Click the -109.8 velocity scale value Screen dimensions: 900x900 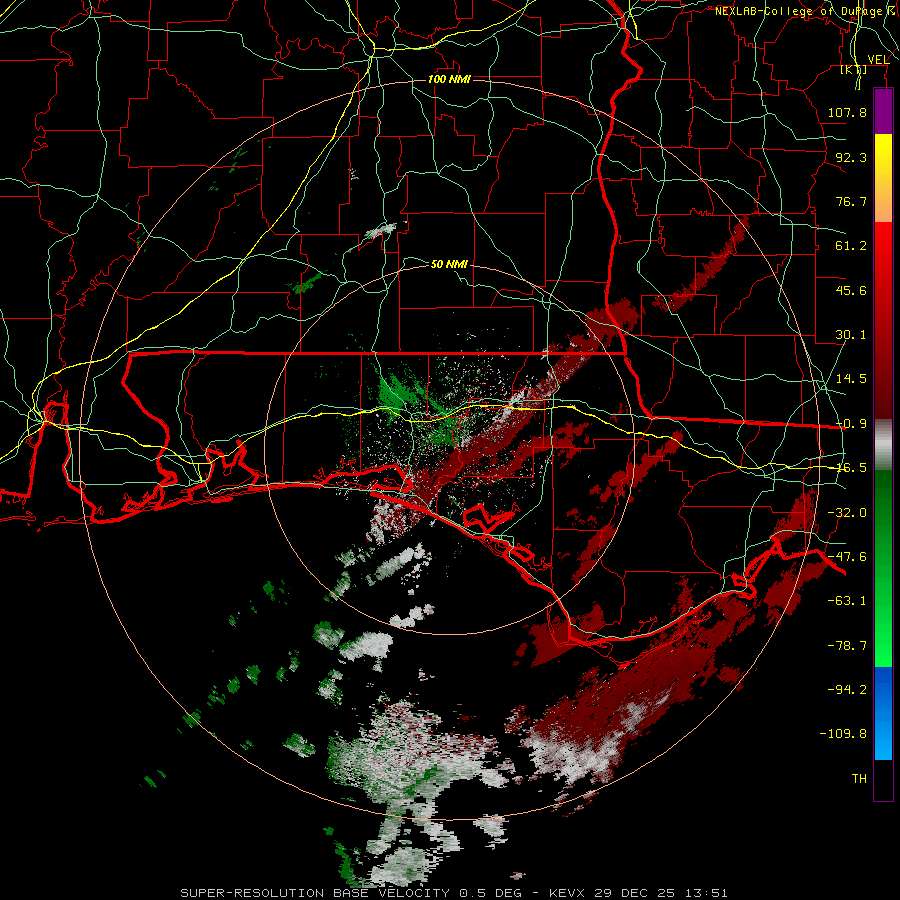click(x=843, y=734)
